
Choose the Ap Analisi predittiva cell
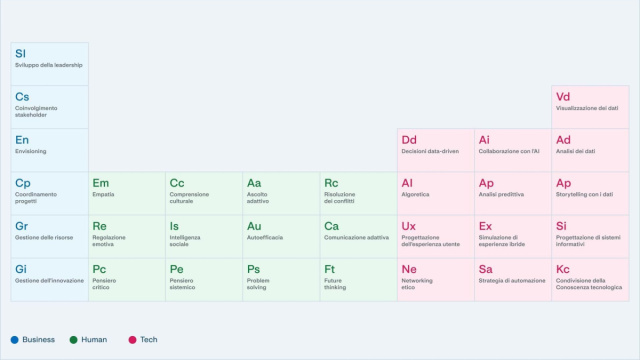point(513,193)
